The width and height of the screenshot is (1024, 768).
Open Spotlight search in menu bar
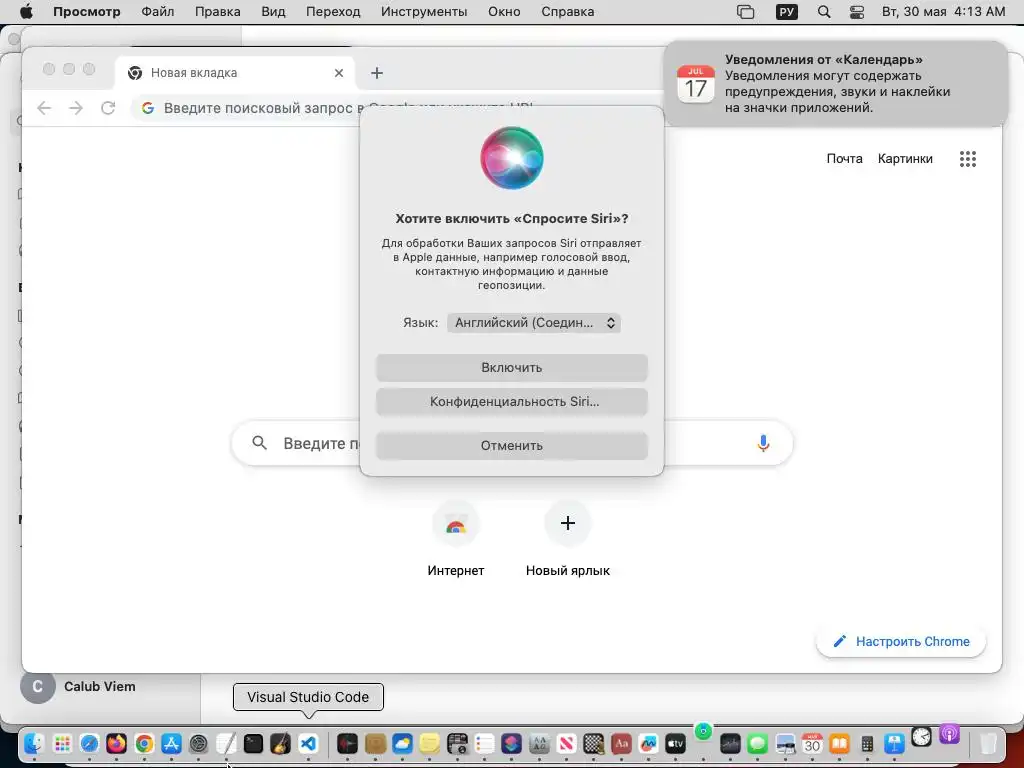click(x=824, y=12)
